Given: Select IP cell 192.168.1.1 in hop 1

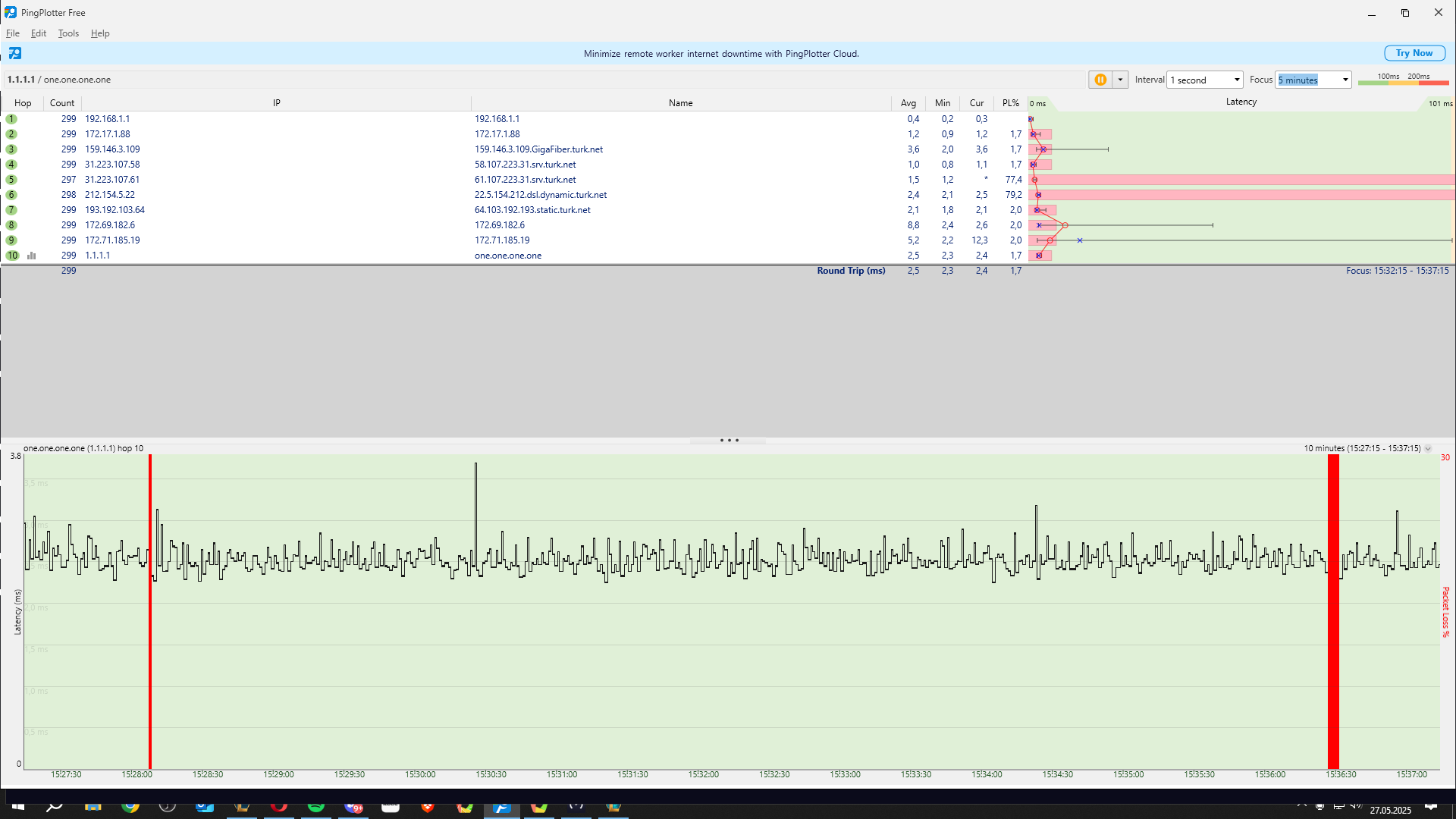Looking at the screenshot, I should (x=107, y=119).
